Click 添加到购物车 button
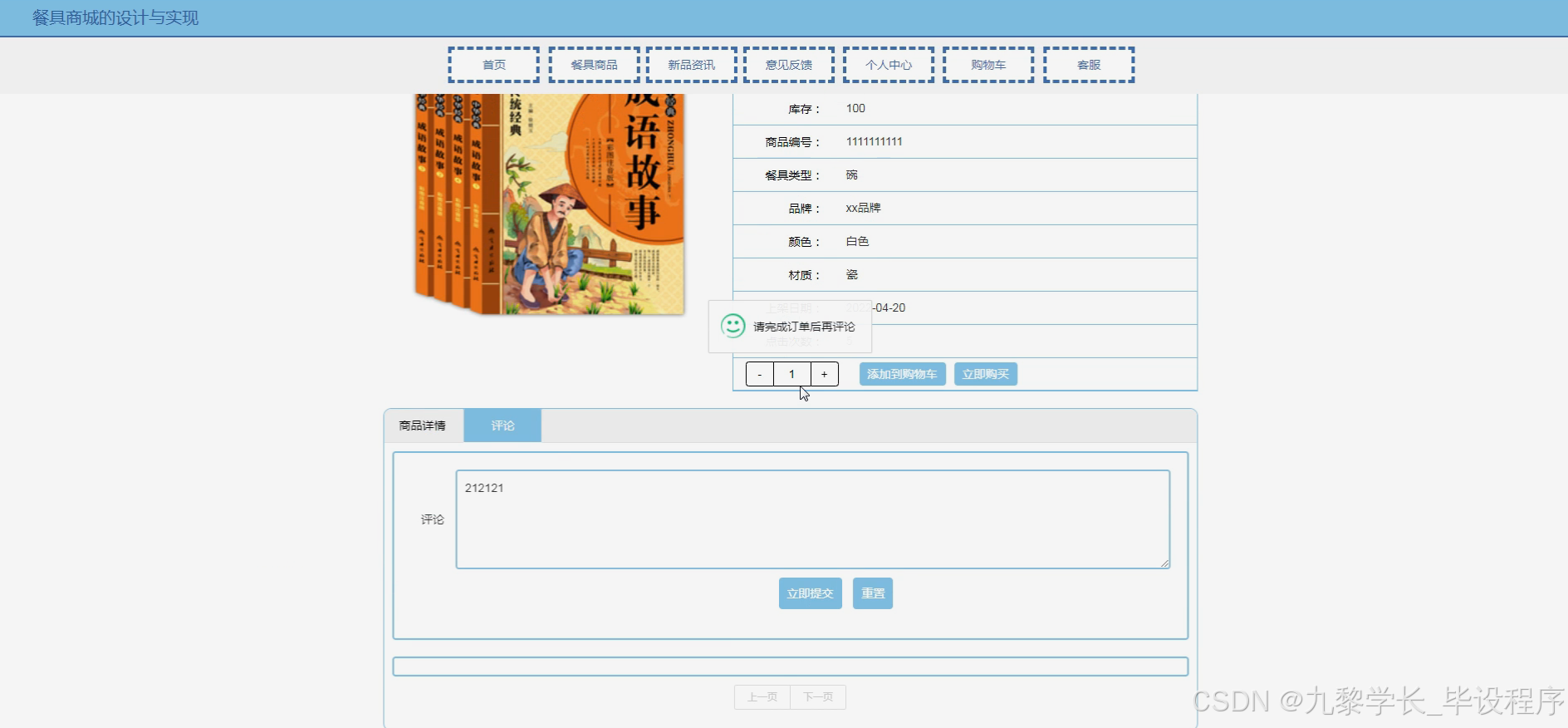1568x728 pixels. click(x=902, y=374)
